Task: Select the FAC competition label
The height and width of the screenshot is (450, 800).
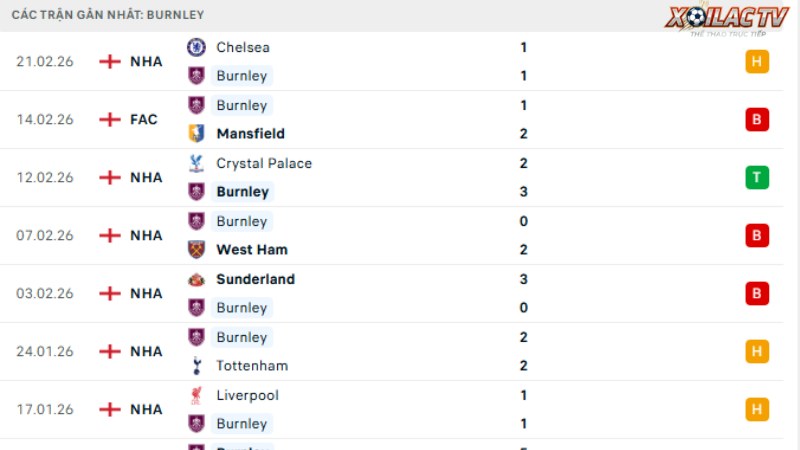Action: click(144, 119)
